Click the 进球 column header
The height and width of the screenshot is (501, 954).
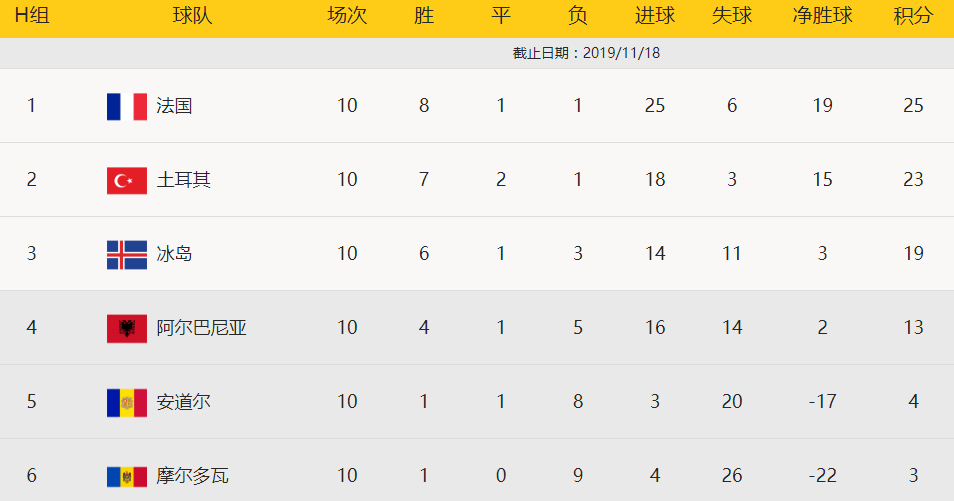coord(655,16)
